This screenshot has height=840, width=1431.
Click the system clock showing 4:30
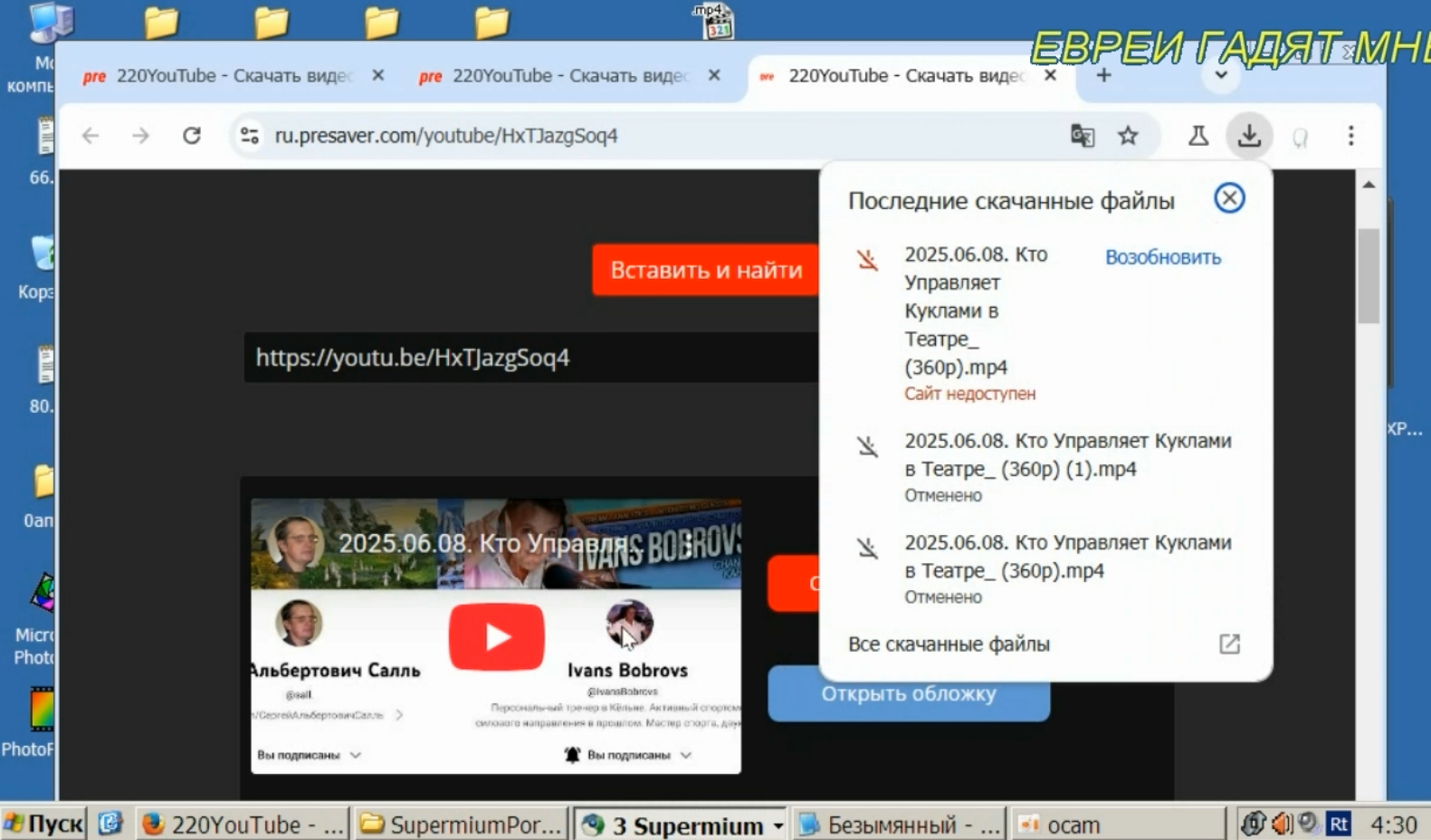[1393, 825]
